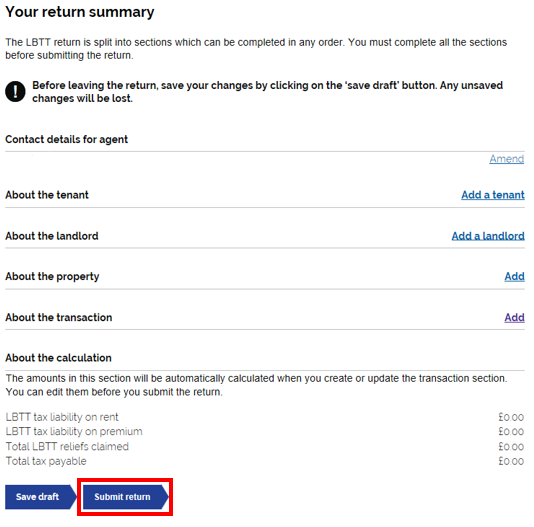This screenshot has height=527, width=534.
Task: Select the LBTT tax liability on rent amount
Action: click(511, 417)
